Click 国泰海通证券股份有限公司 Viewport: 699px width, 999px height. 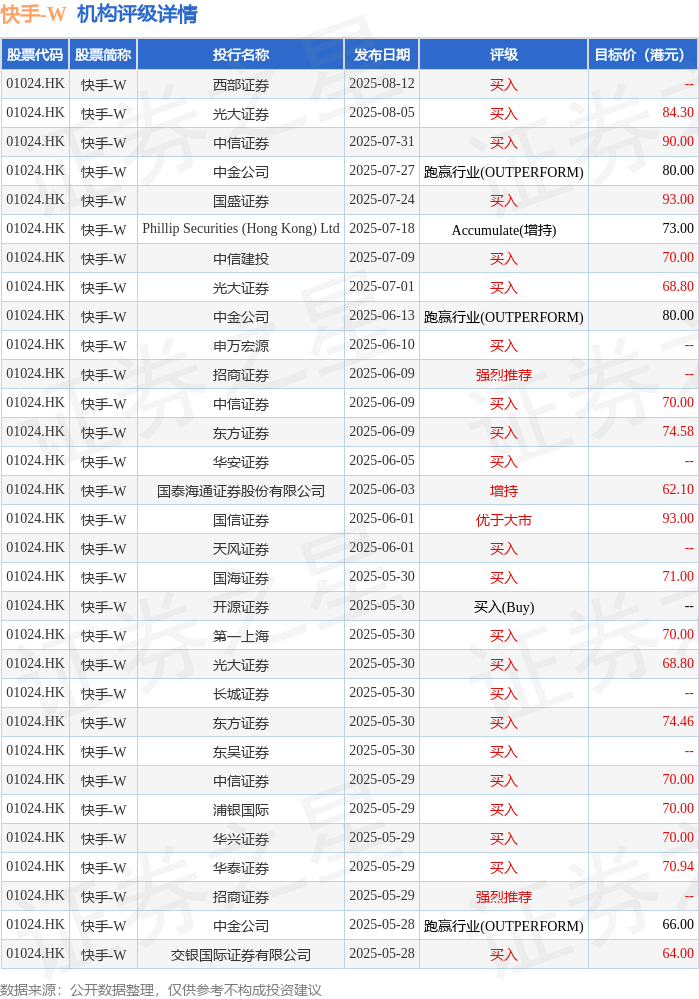click(241, 491)
